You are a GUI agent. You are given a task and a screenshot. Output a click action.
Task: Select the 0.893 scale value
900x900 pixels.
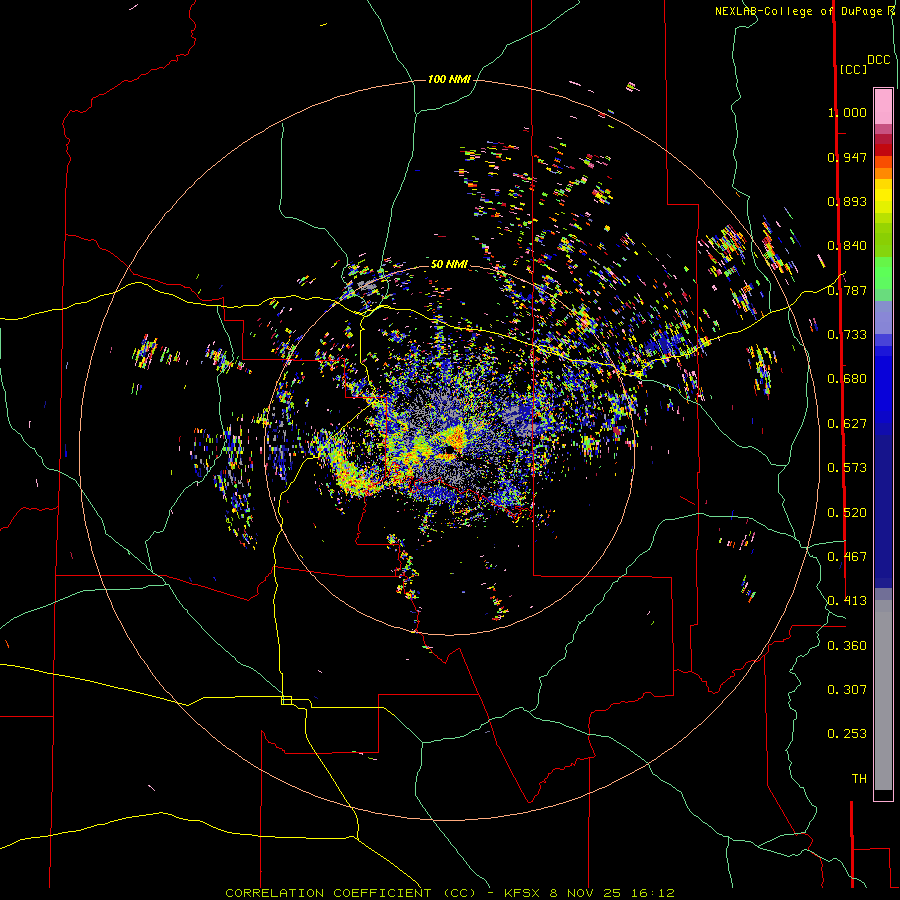[x=847, y=201]
